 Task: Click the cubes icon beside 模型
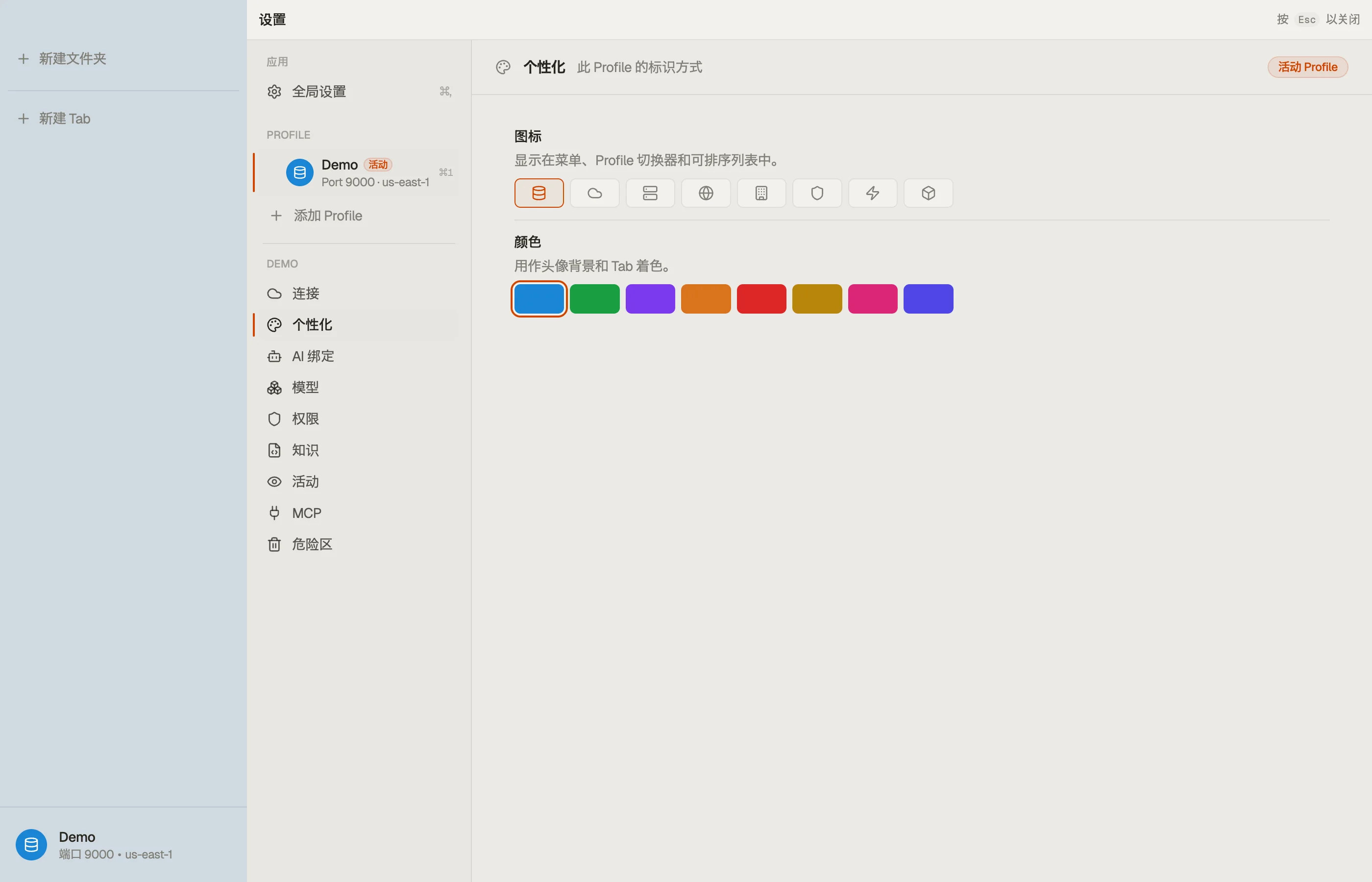274,388
